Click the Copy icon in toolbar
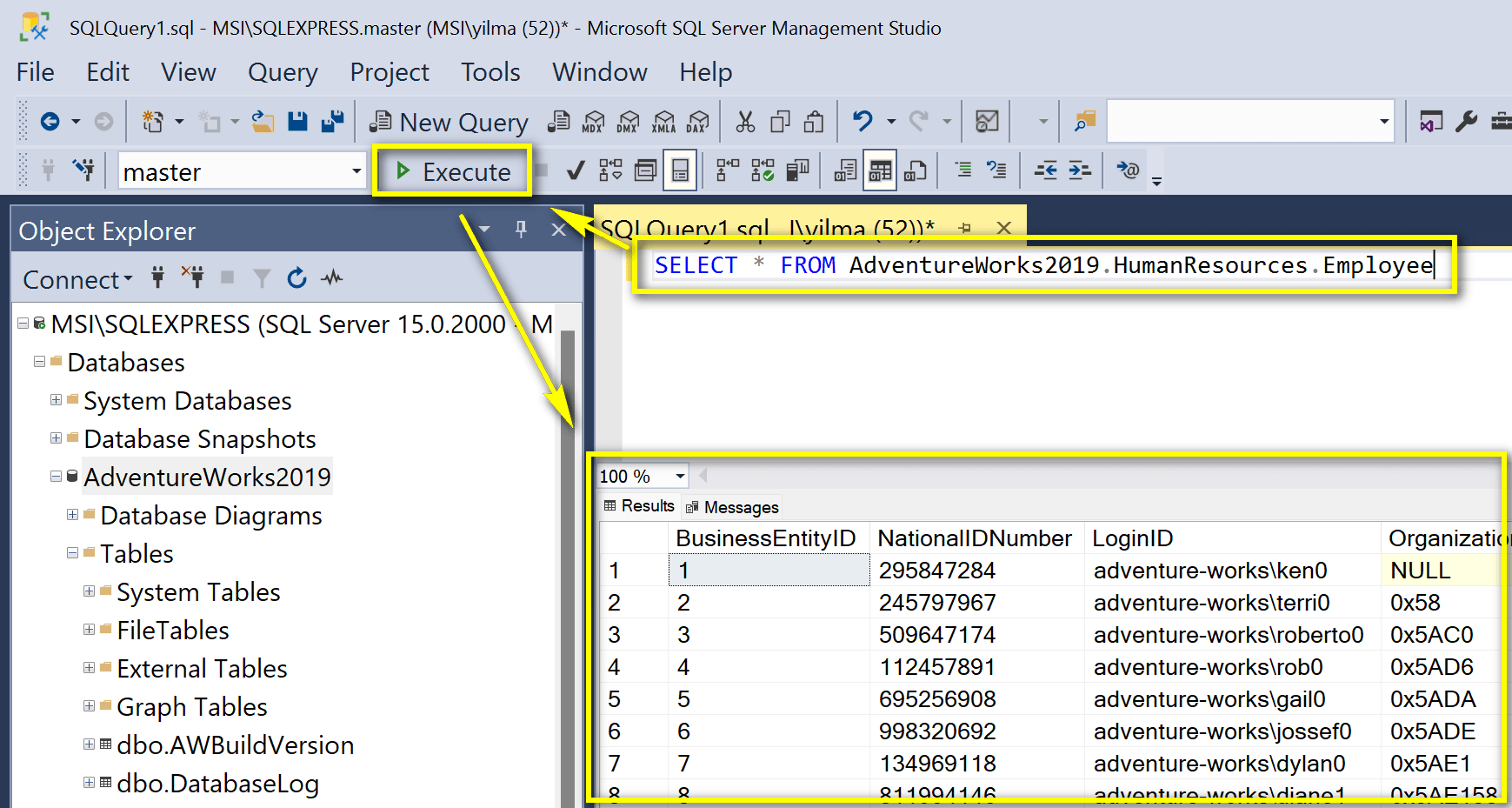This screenshot has width=1512, height=808. (x=780, y=121)
